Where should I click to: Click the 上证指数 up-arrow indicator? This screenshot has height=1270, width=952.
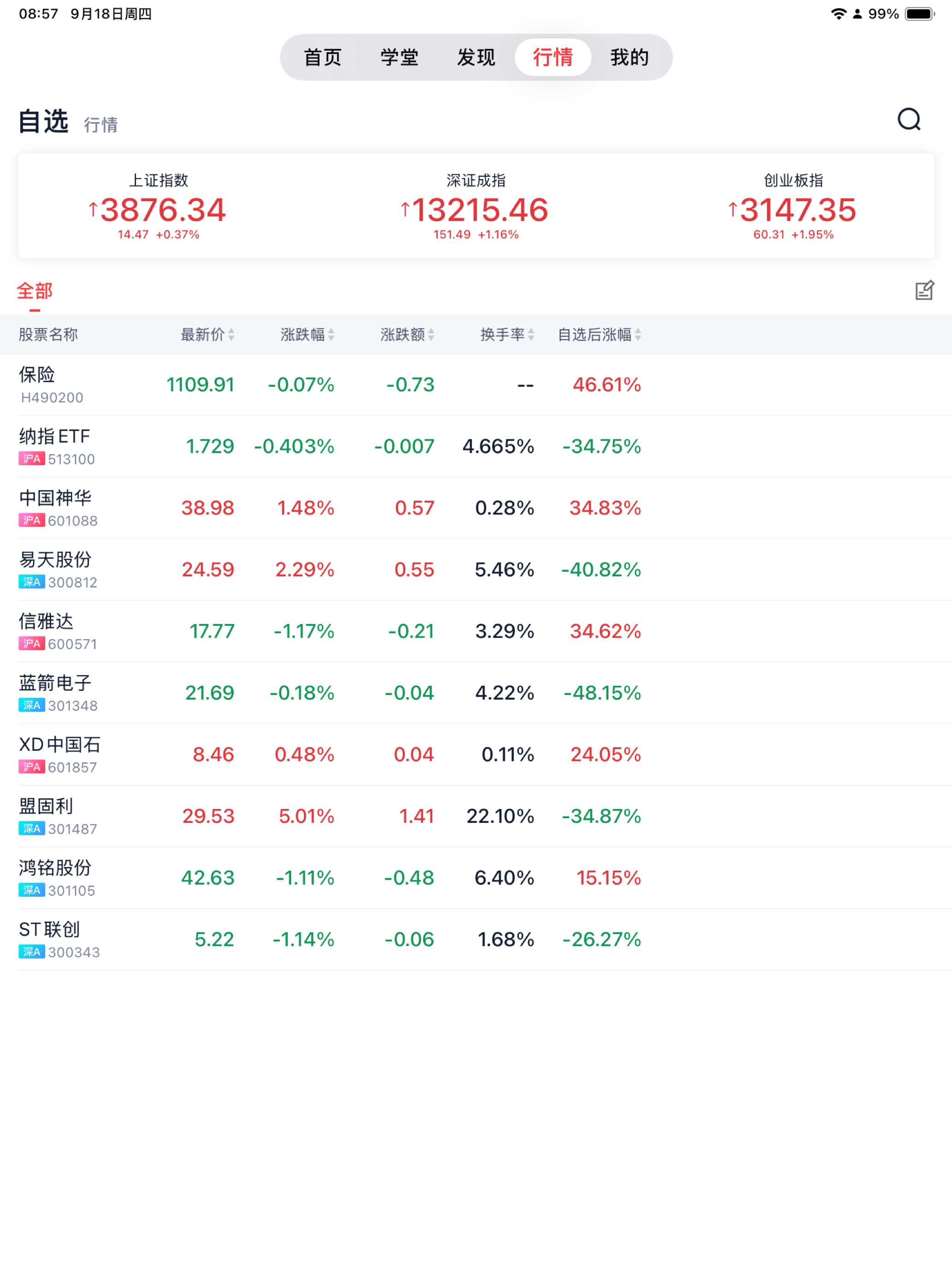pos(93,209)
